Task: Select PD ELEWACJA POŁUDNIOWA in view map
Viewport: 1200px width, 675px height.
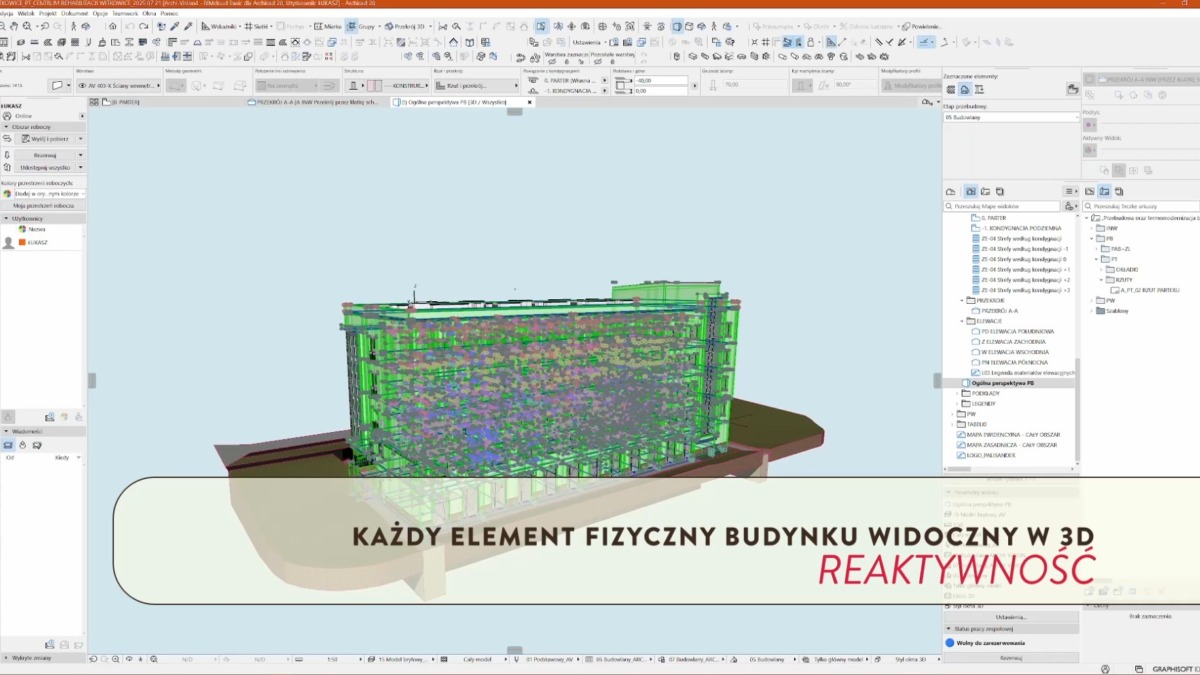Action: pyautogui.click(x=1018, y=331)
